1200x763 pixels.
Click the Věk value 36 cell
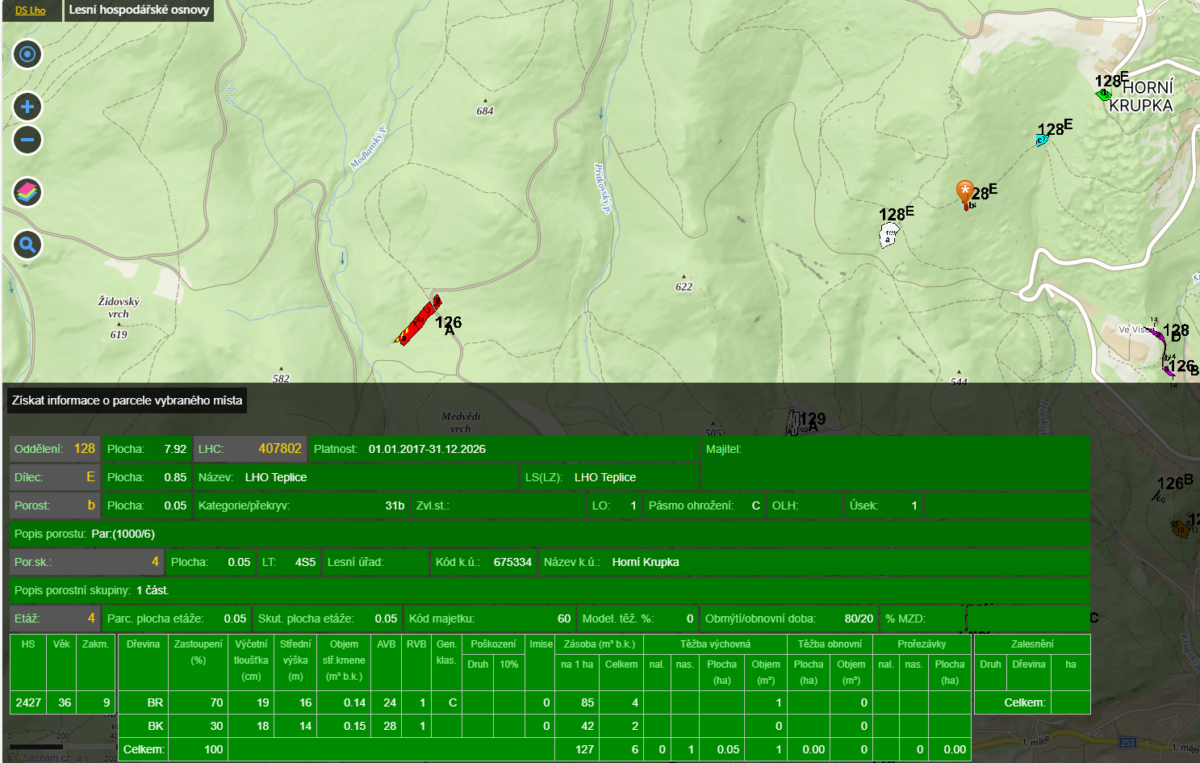63,702
